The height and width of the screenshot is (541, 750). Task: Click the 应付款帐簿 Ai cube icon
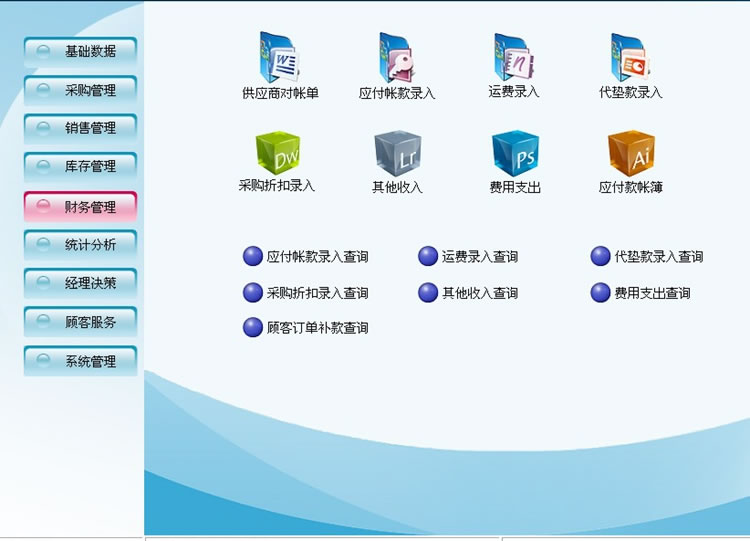[x=631, y=154]
